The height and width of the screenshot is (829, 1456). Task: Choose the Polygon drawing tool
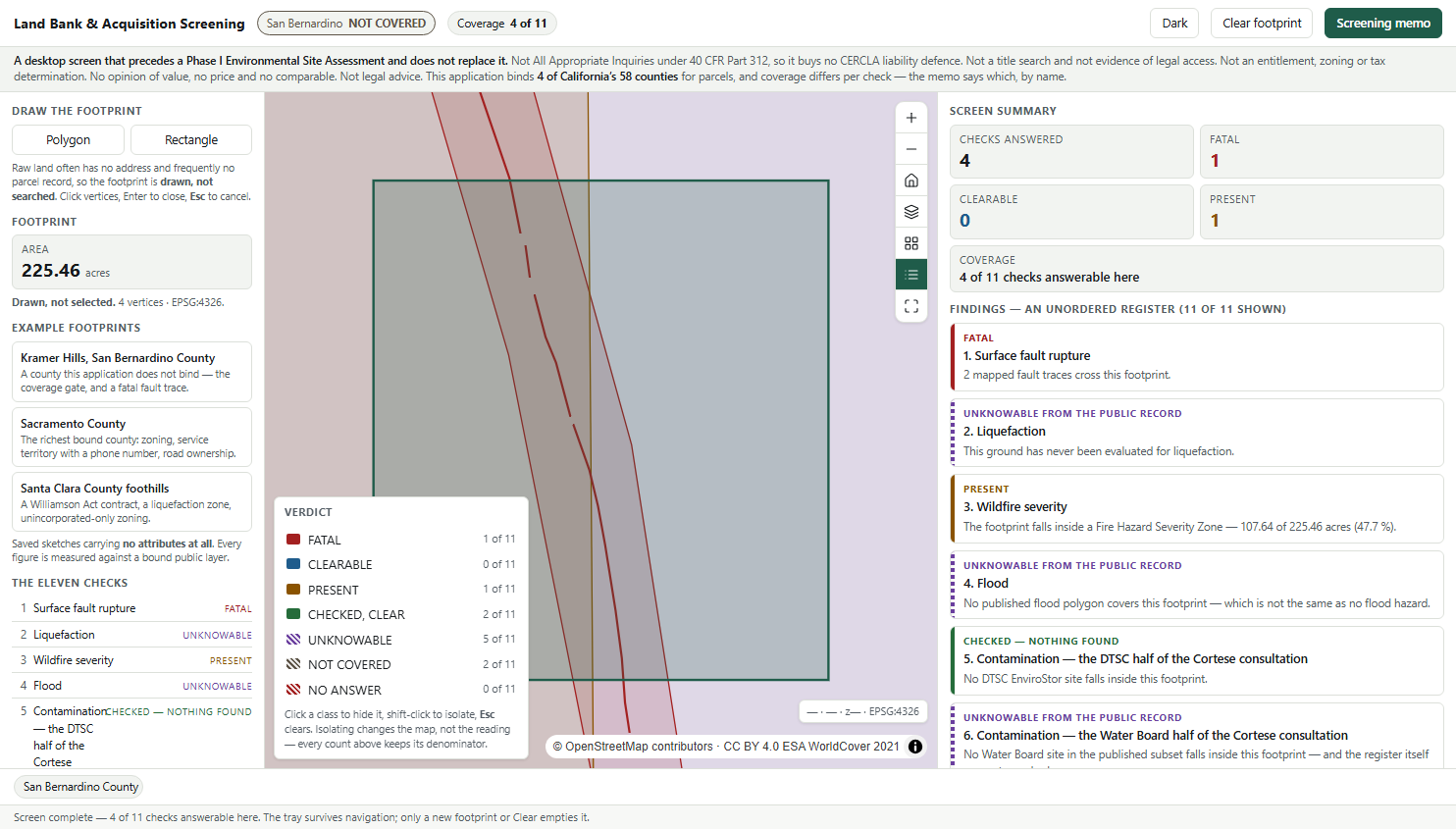68,140
